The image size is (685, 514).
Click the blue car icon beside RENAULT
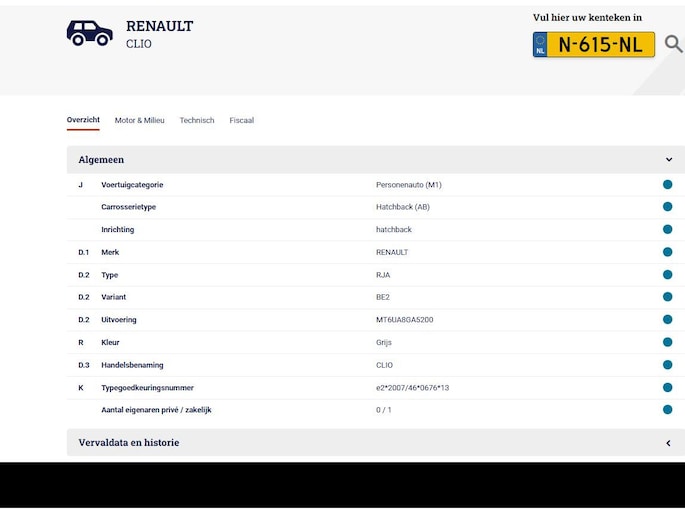coord(89,33)
